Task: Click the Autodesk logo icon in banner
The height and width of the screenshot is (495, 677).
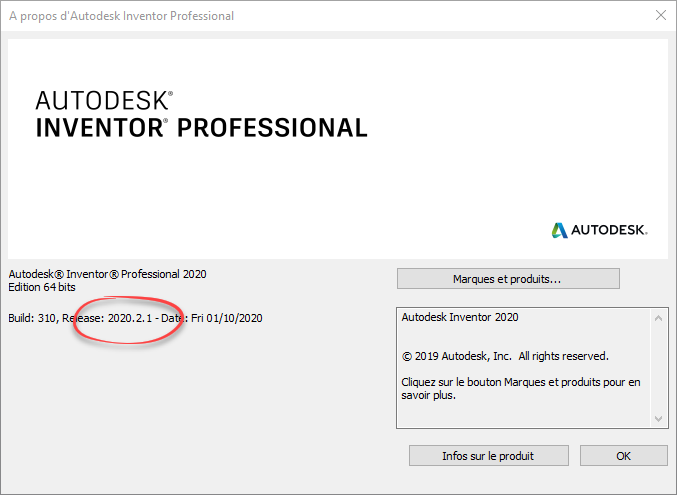Action: point(560,230)
